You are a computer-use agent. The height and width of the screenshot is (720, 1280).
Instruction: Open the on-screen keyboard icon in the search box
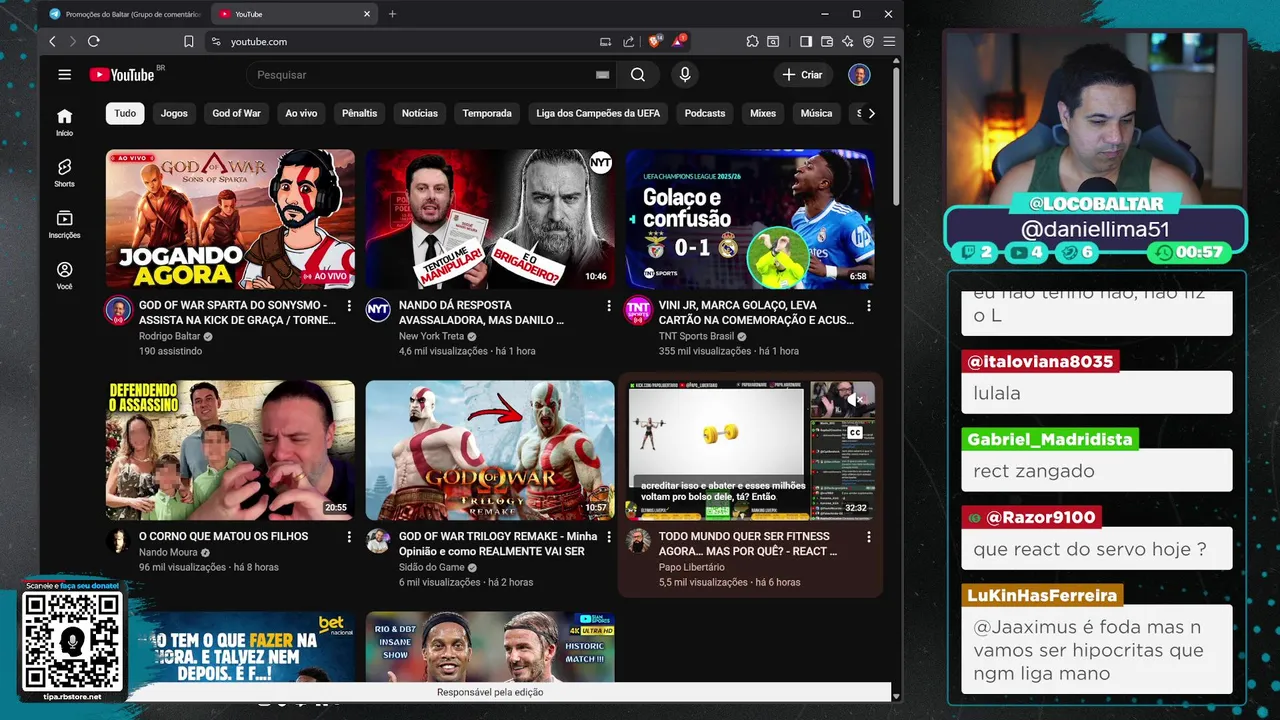click(602, 75)
